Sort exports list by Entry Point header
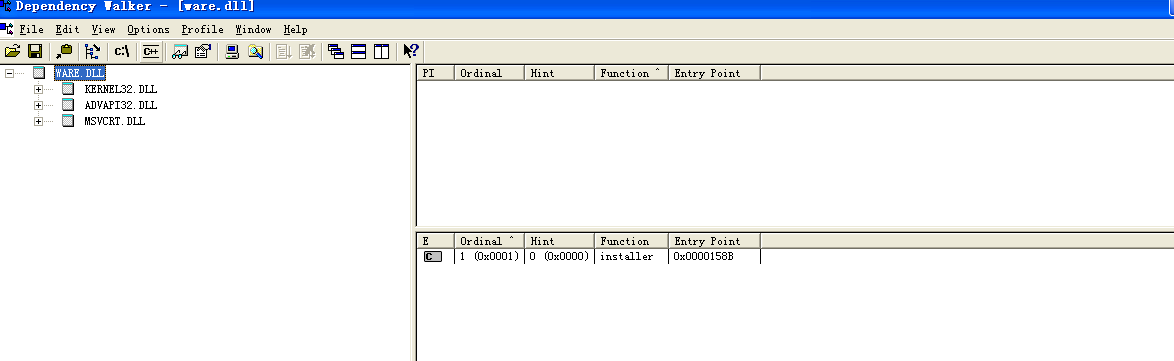 pos(714,240)
